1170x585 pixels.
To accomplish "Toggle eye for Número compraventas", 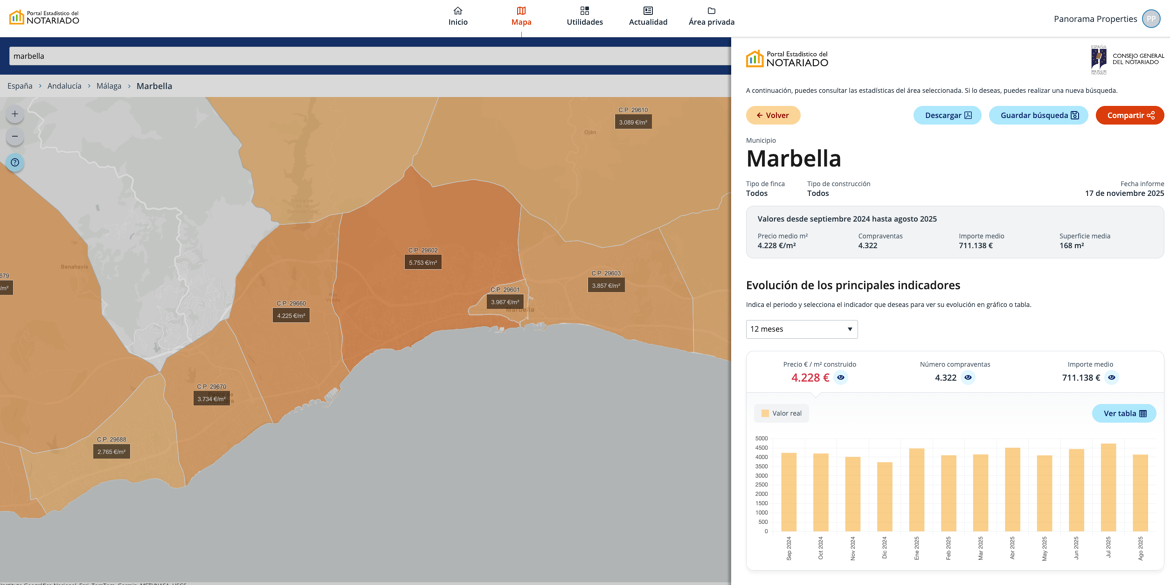I will click(x=968, y=378).
